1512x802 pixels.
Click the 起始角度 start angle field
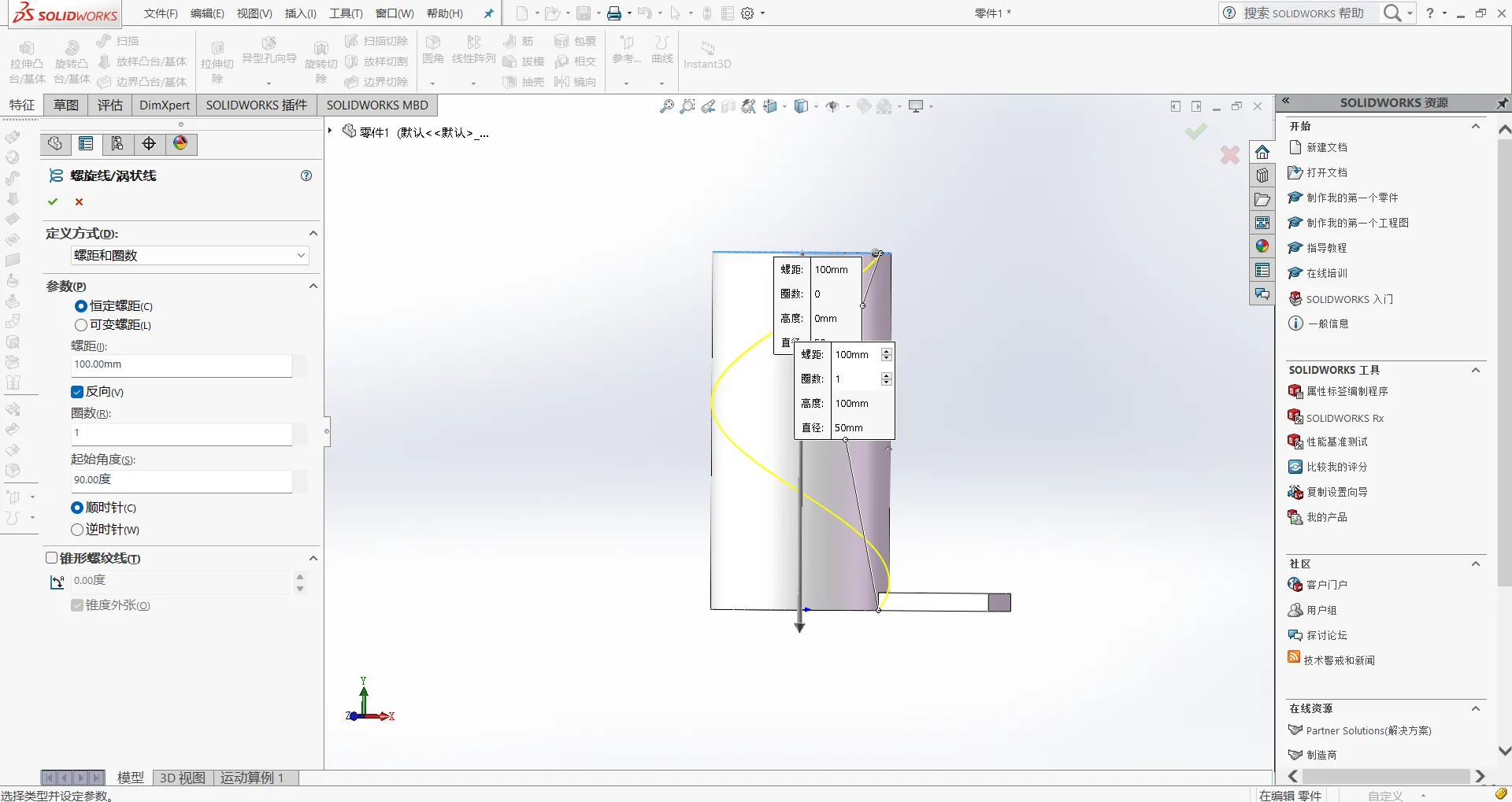[181, 480]
